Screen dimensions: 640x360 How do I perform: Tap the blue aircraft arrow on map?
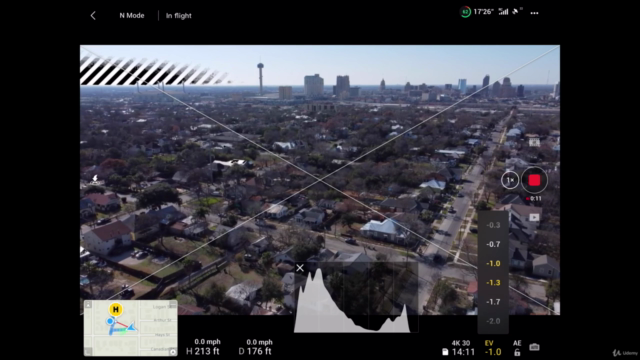point(131,327)
